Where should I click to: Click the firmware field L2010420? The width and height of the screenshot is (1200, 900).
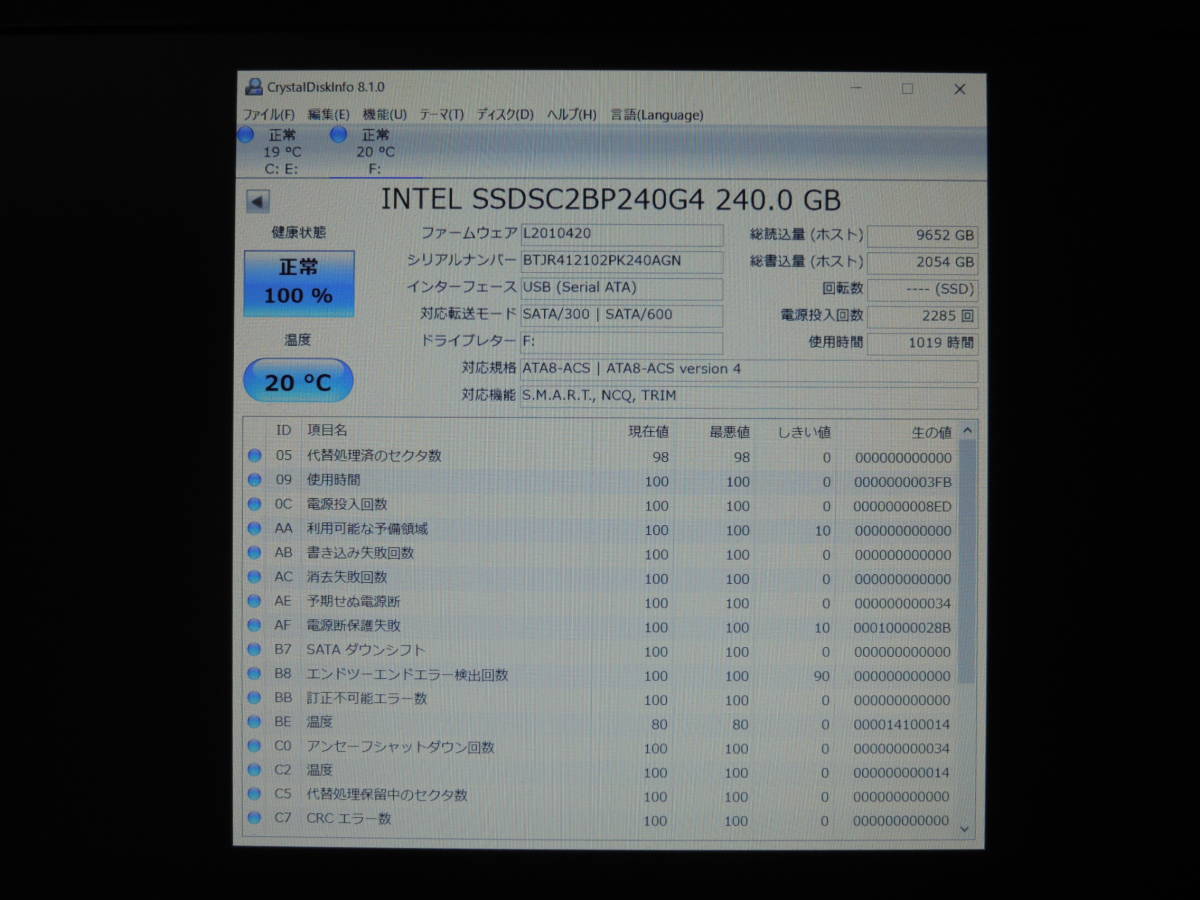coord(621,234)
